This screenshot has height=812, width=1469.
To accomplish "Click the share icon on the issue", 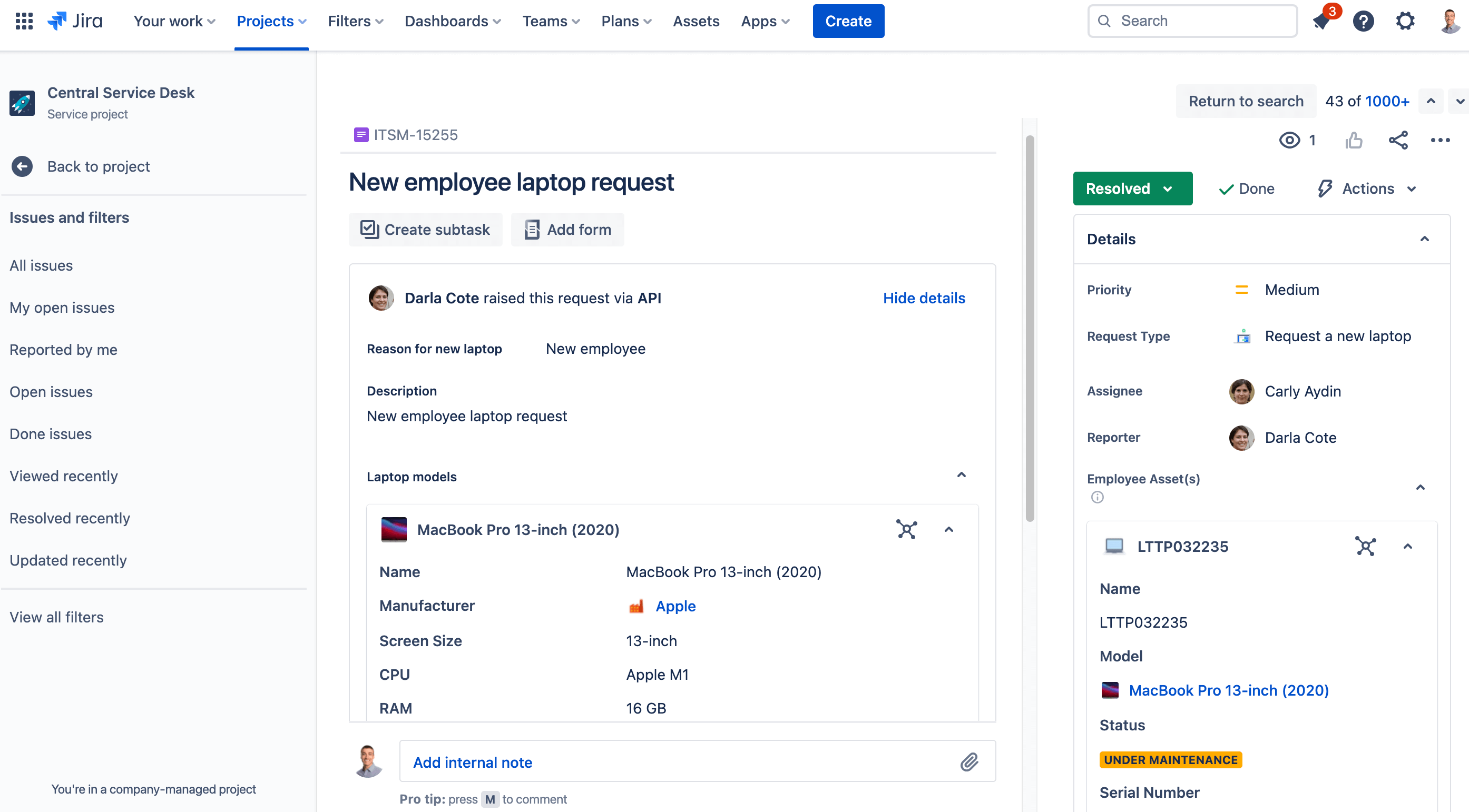I will coord(1398,140).
